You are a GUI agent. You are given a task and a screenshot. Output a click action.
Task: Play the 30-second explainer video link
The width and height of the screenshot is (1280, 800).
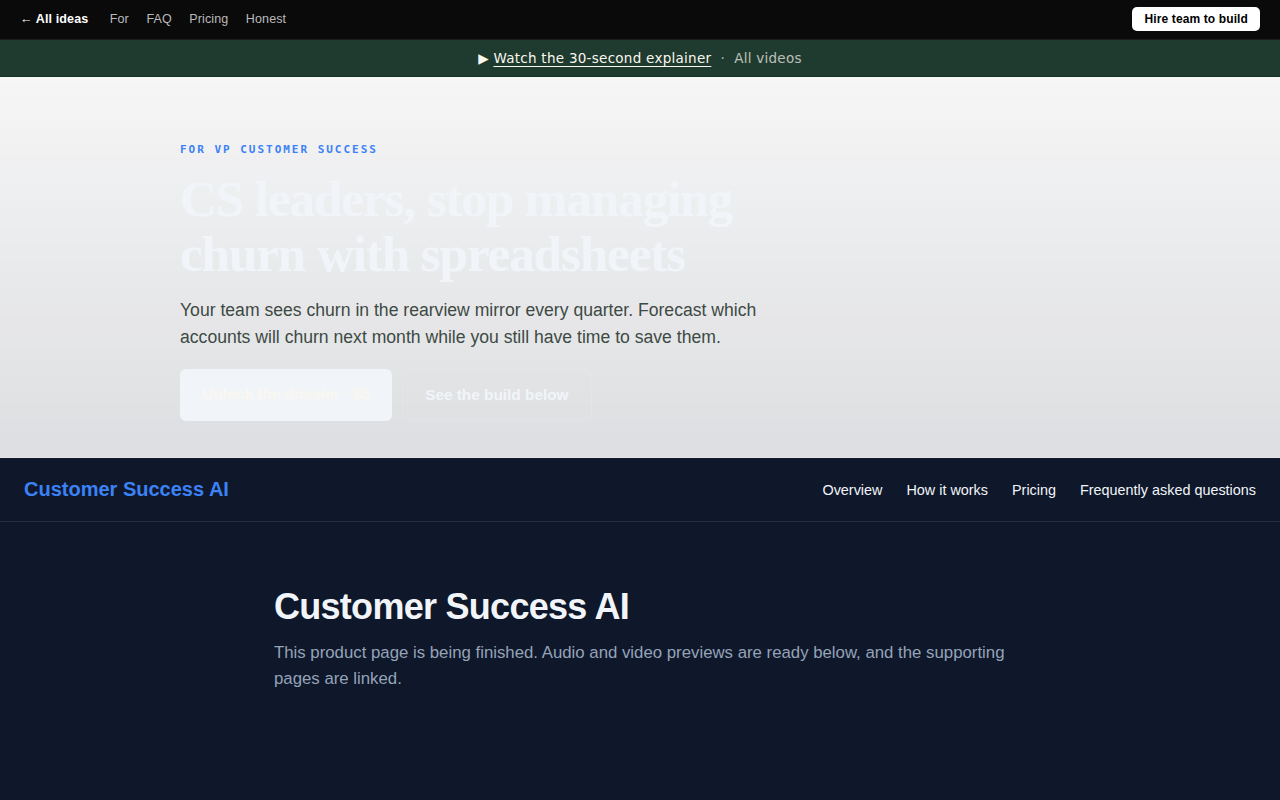click(602, 58)
